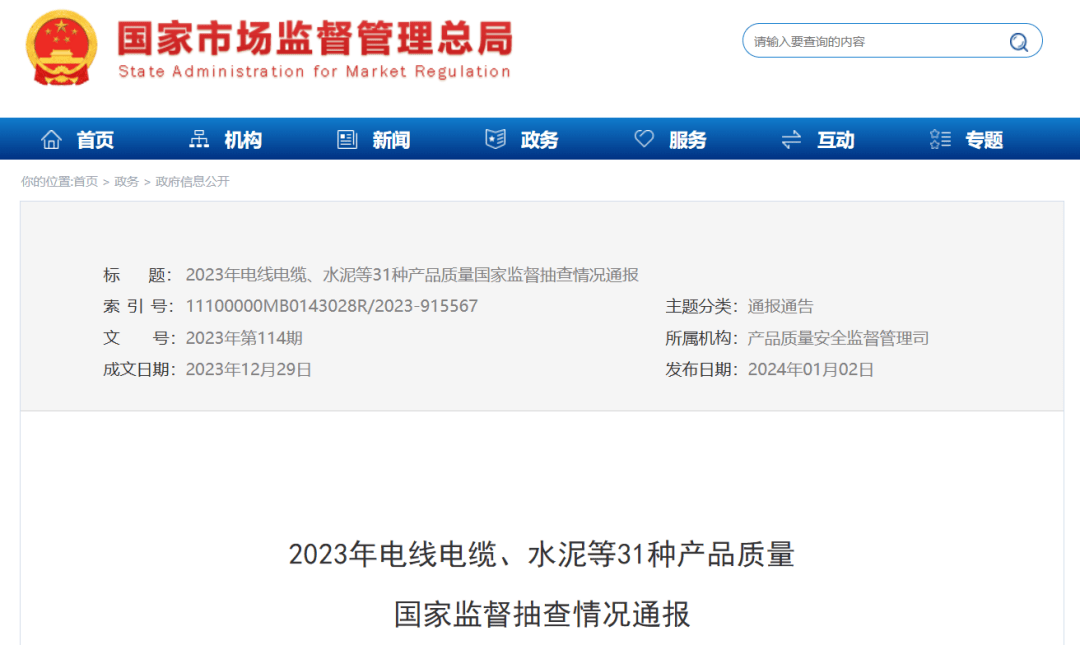This screenshot has height=645, width=1080.
Task: Go to 政务 in the breadcrumb
Action: pos(127,181)
